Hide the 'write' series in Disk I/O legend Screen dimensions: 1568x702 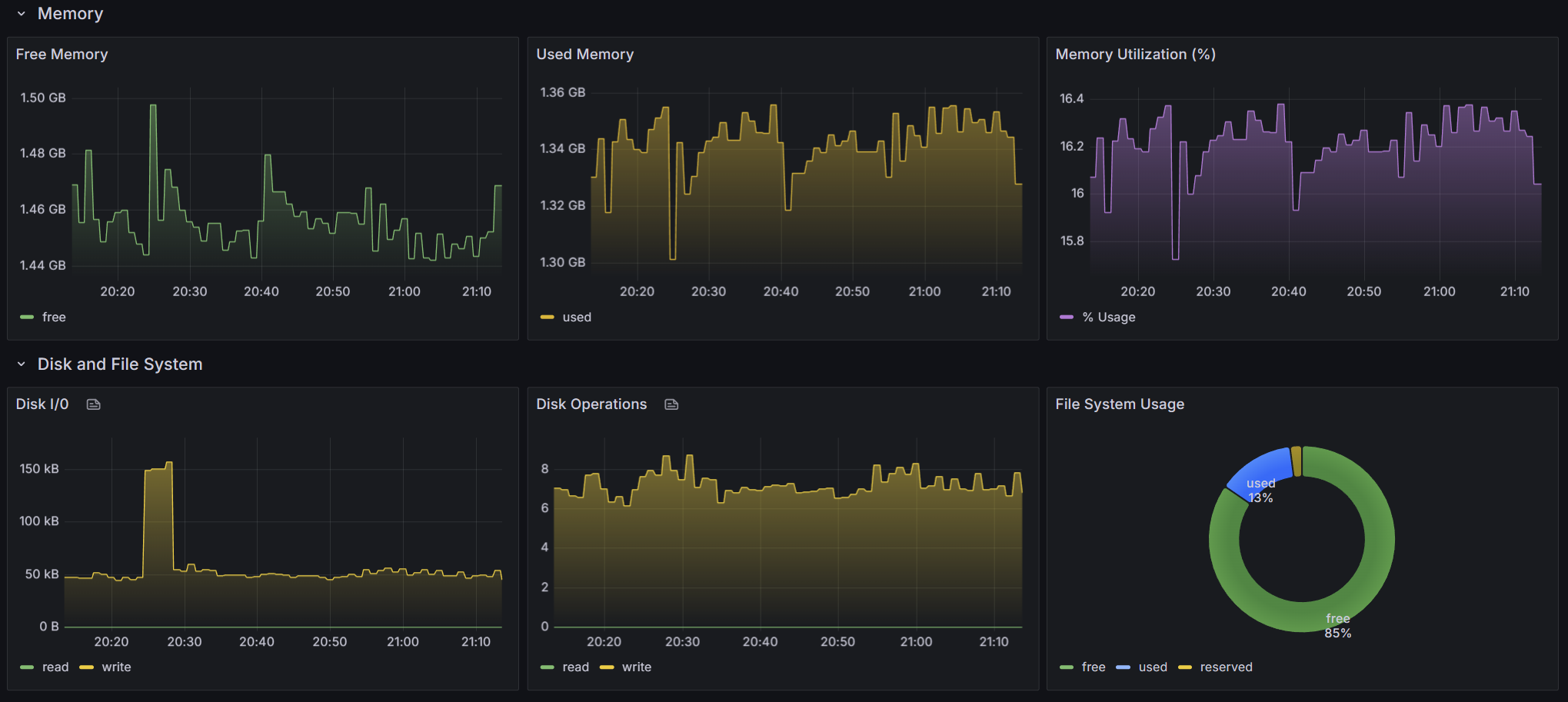point(116,667)
